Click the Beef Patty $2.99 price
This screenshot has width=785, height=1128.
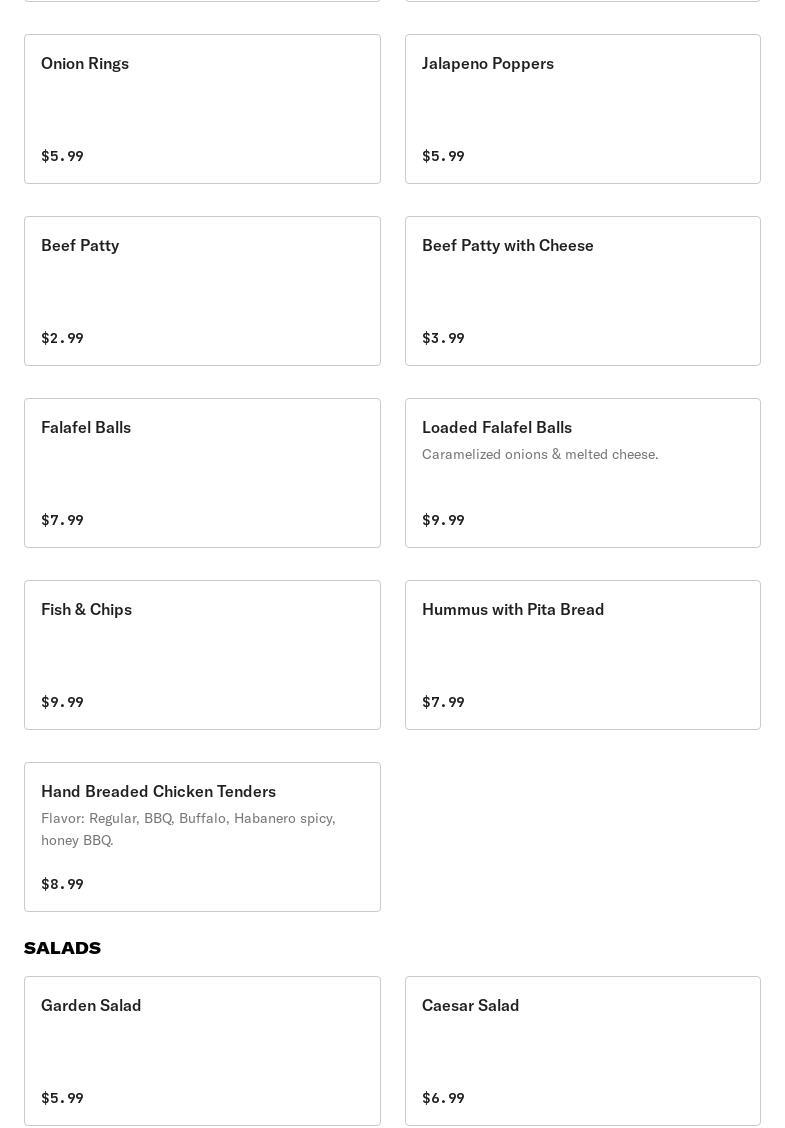click(62, 338)
